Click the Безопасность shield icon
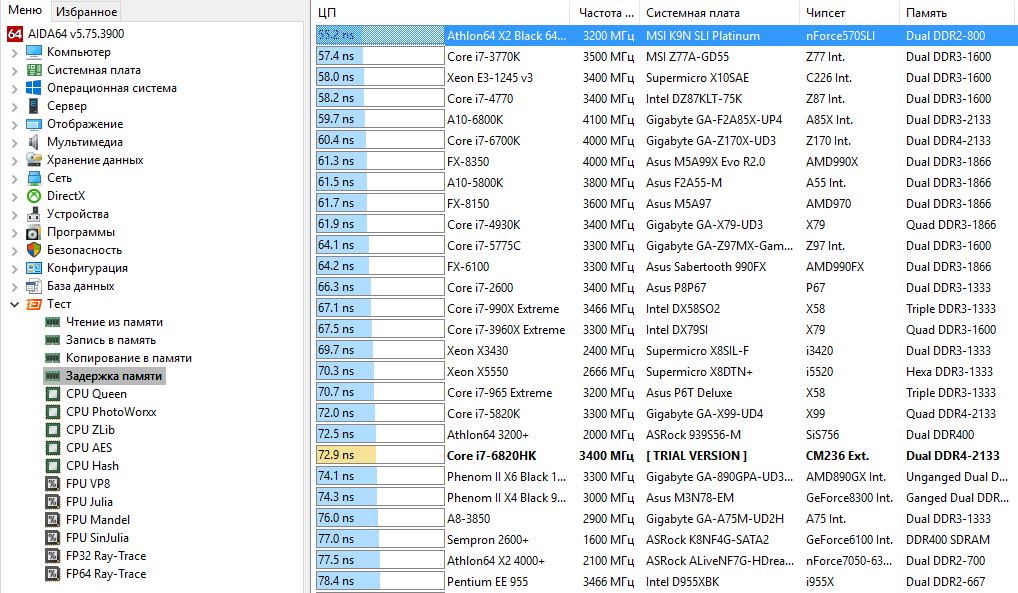 [34, 249]
